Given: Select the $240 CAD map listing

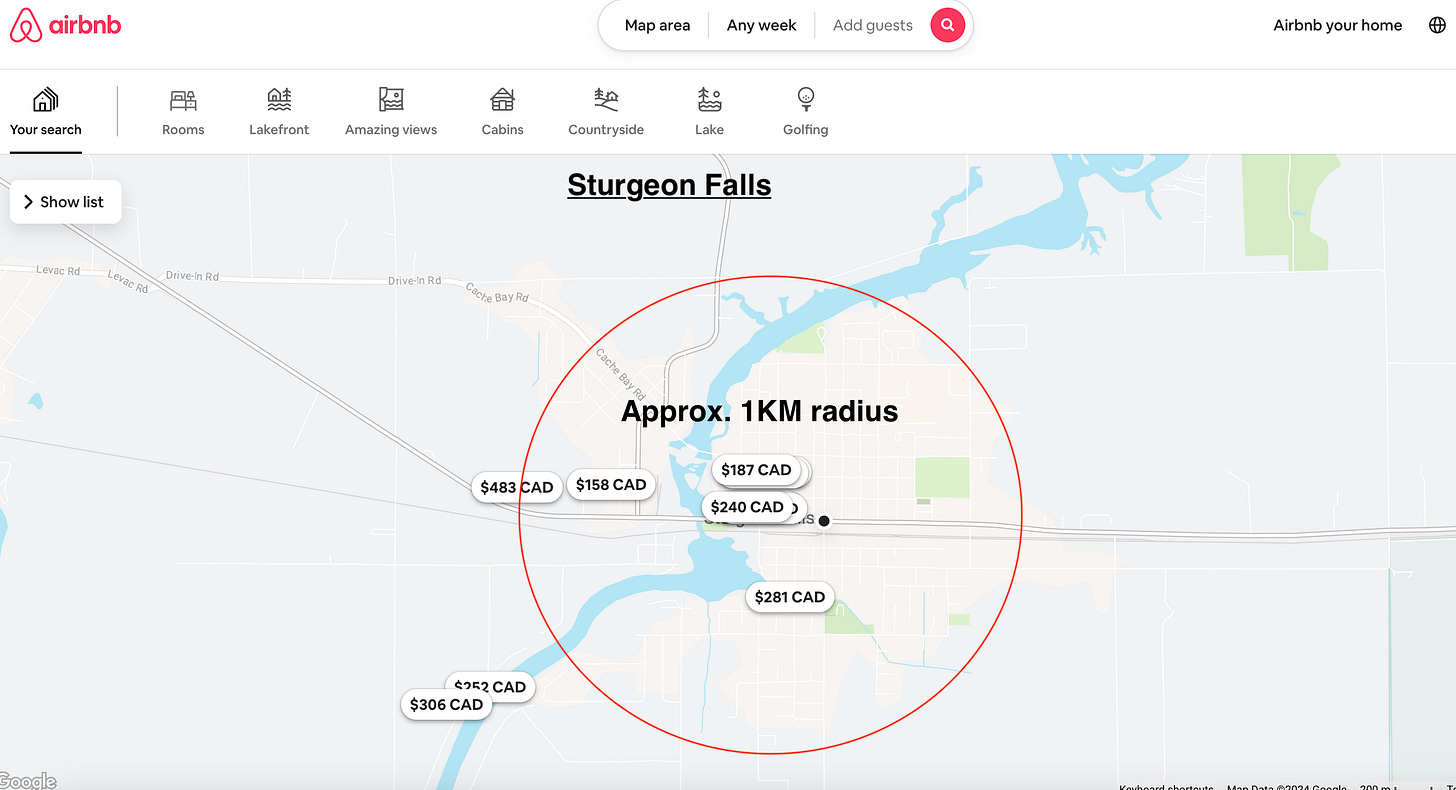Looking at the screenshot, I should [747, 507].
